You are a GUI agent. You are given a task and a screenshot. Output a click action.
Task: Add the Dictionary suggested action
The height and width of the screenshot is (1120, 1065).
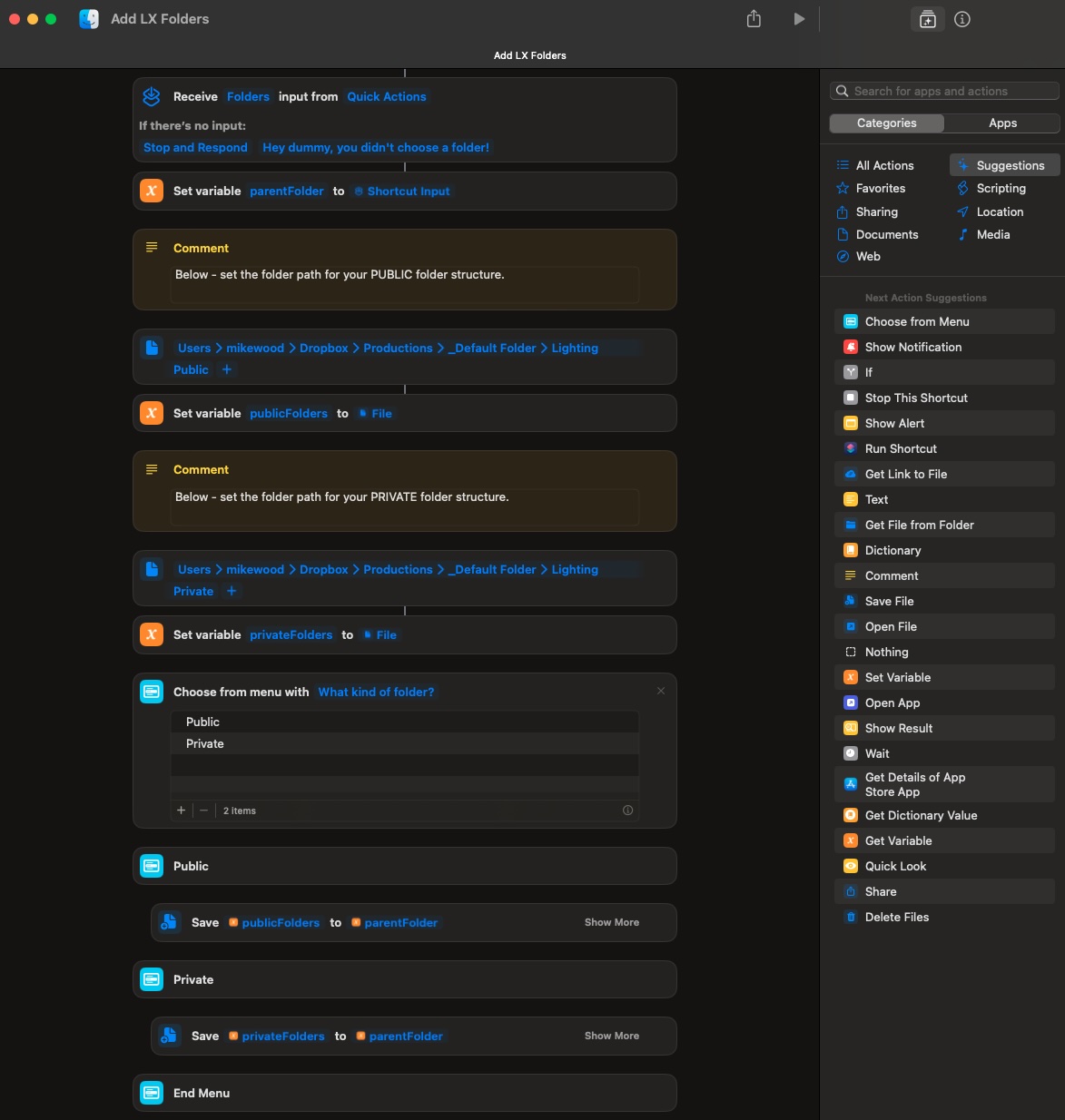(944, 550)
